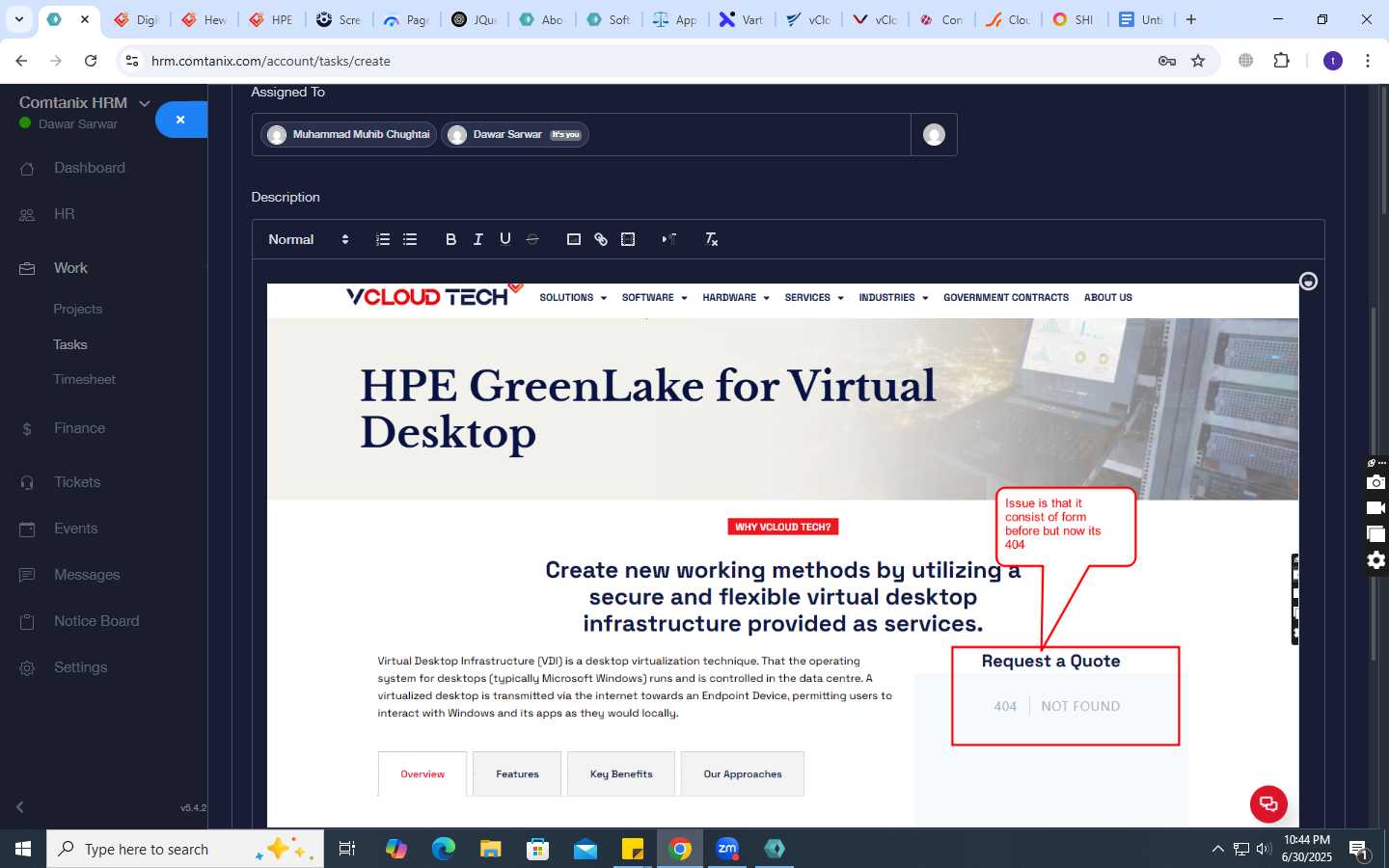Open capture overlay settings gear
Image resolution: width=1389 pixels, height=868 pixels.
(x=1375, y=560)
